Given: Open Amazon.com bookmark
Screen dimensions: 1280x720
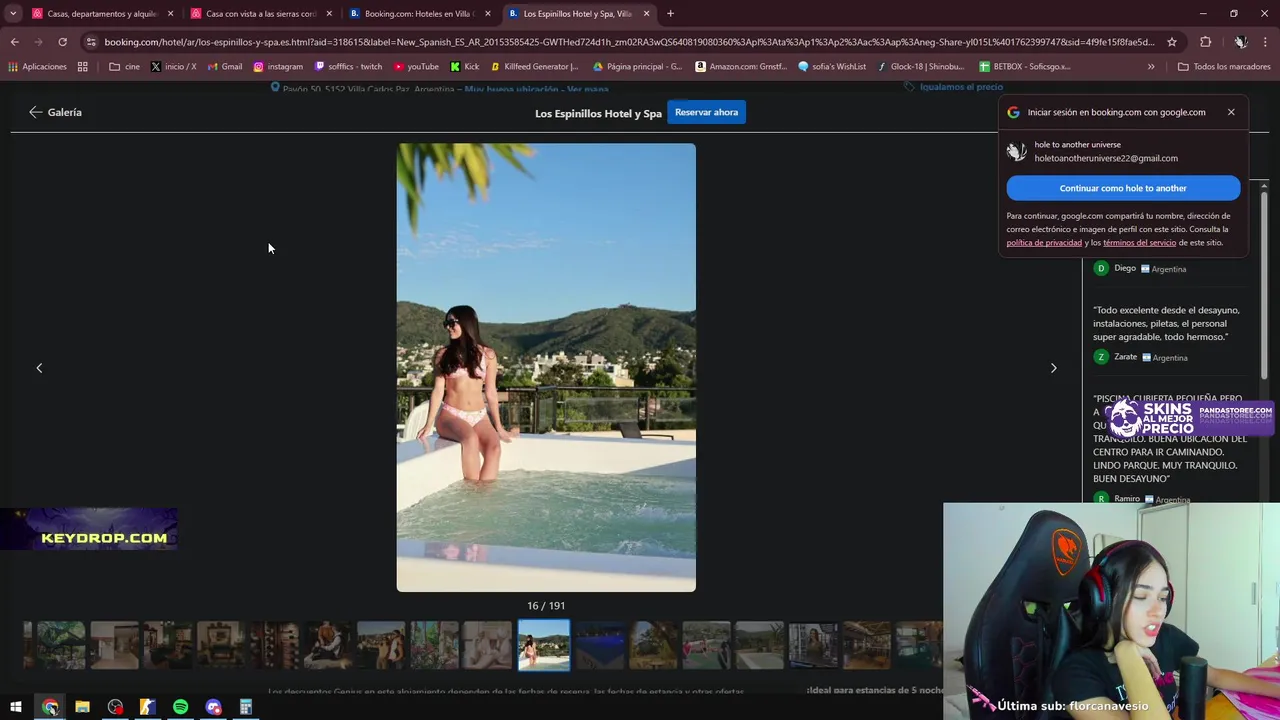Looking at the screenshot, I should (x=740, y=67).
